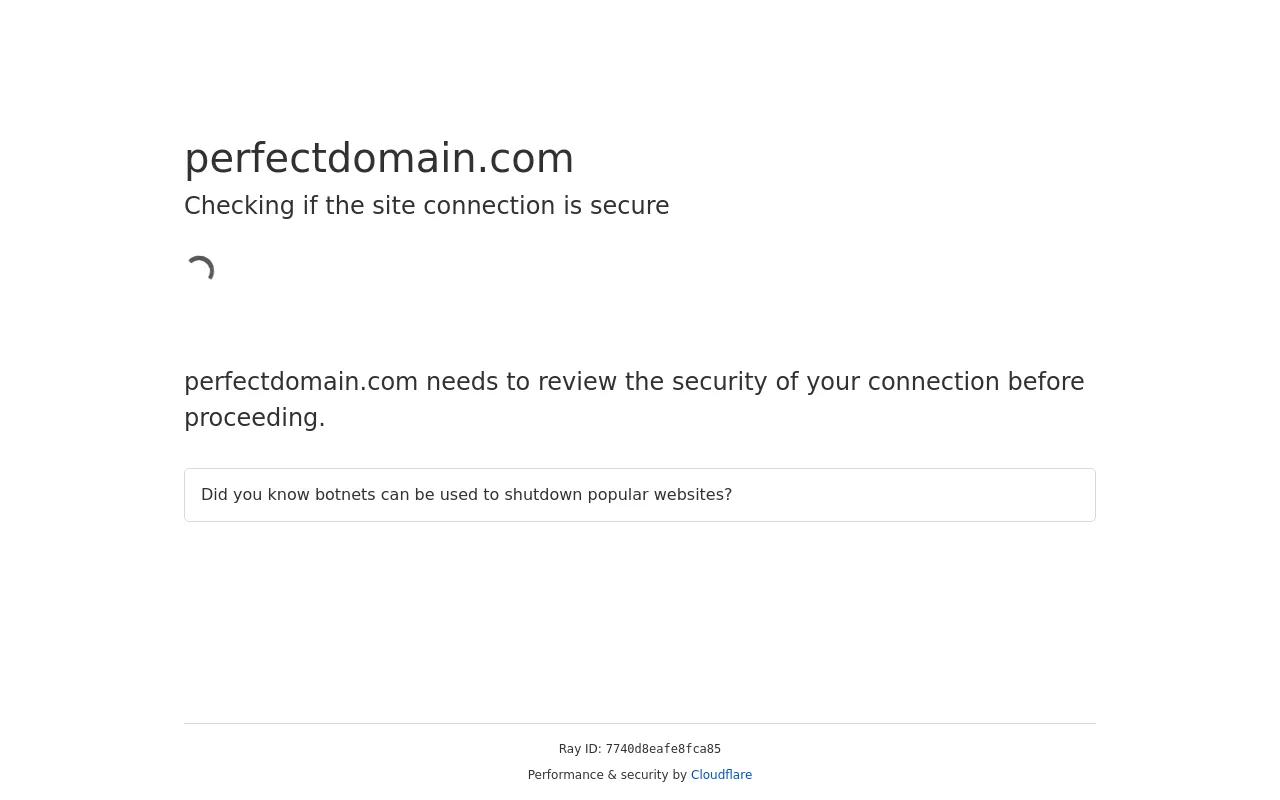Click the Ray ID value 7740d8eafe8fca85
Viewport: 1280px width, 800px height.
point(663,750)
